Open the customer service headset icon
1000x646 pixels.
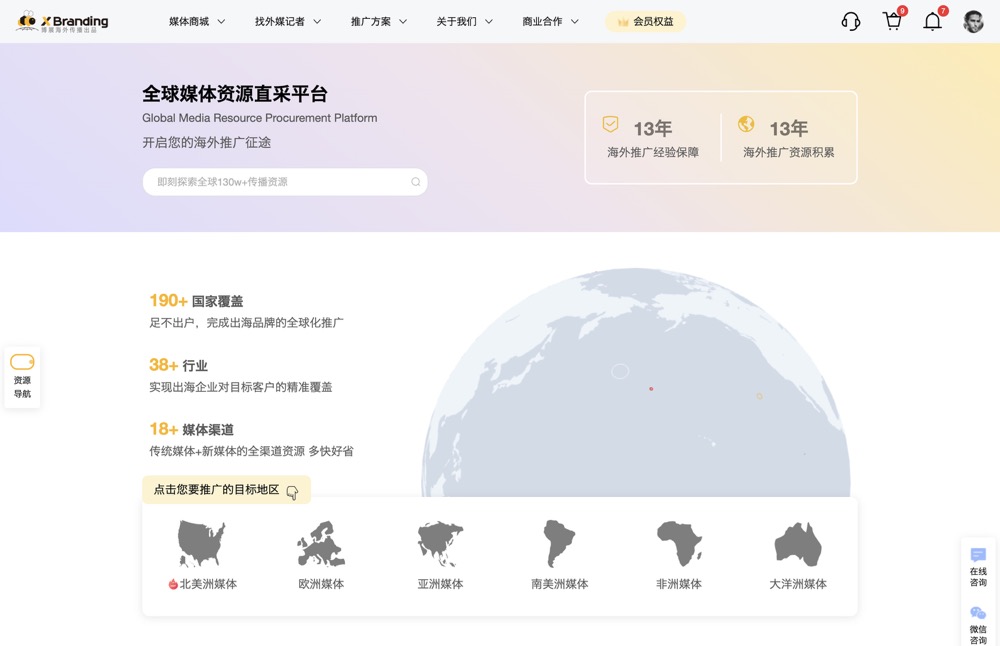click(850, 20)
